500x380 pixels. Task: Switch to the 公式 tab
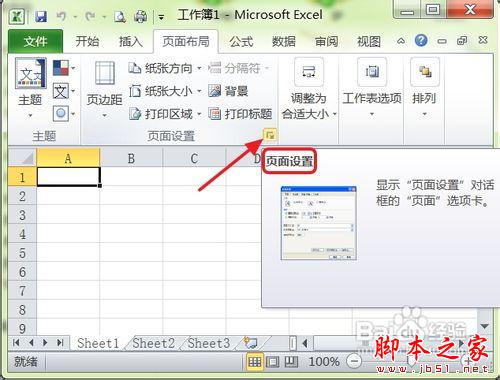(241, 42)
